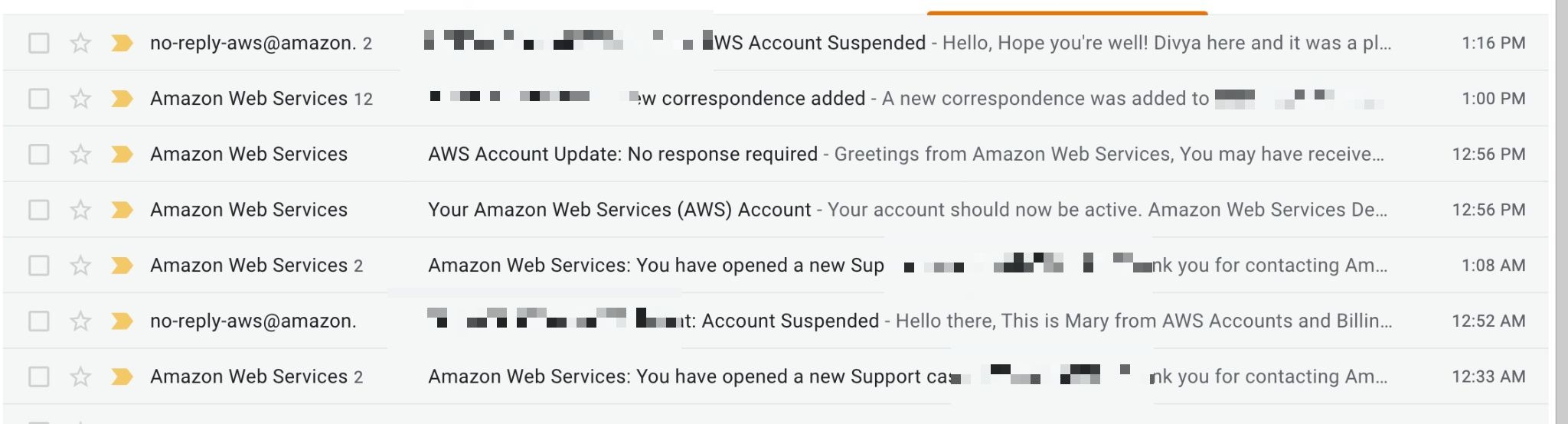Screen dimensions: 1568x424
Task: Star the 12:52 AM Account Suspended email
Action: pyautogui.click(x=80, y=321)
